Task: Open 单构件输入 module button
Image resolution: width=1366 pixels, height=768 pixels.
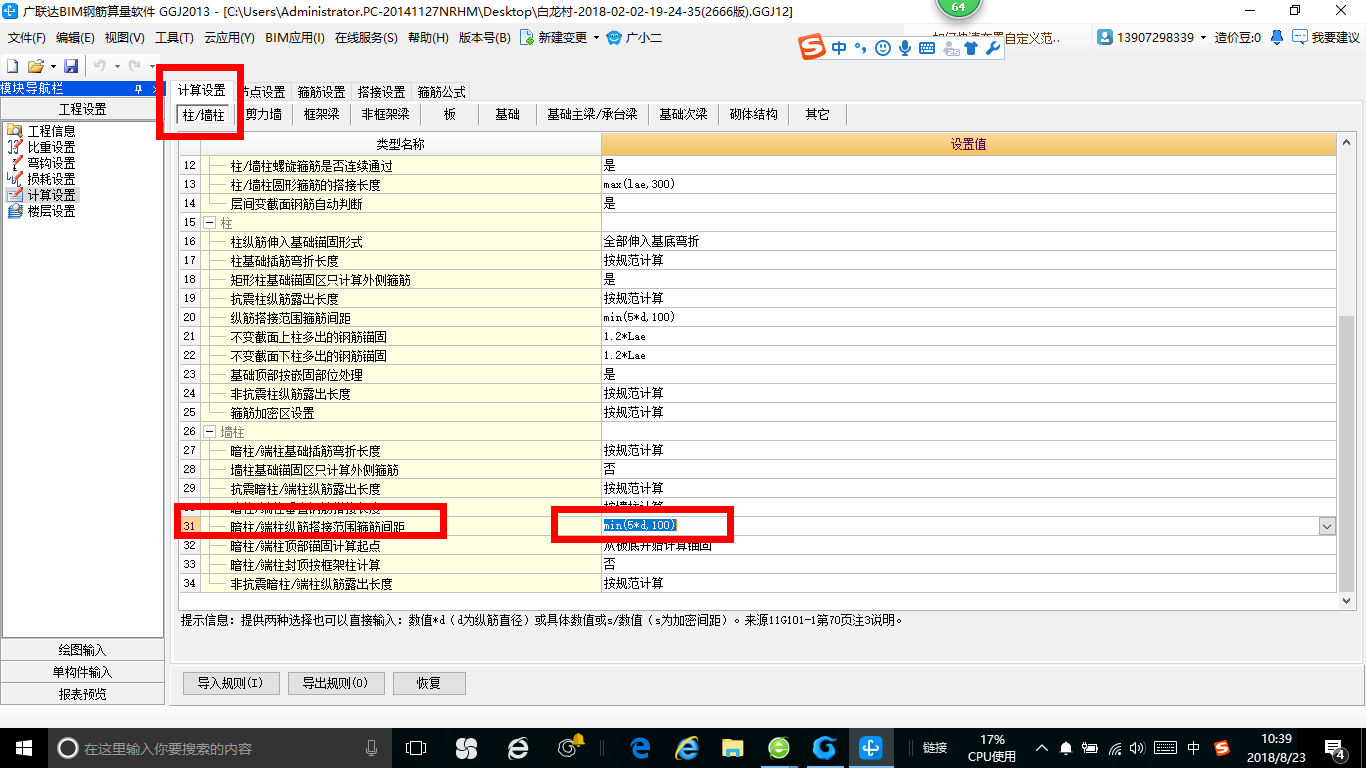Action: click(83, 672)
